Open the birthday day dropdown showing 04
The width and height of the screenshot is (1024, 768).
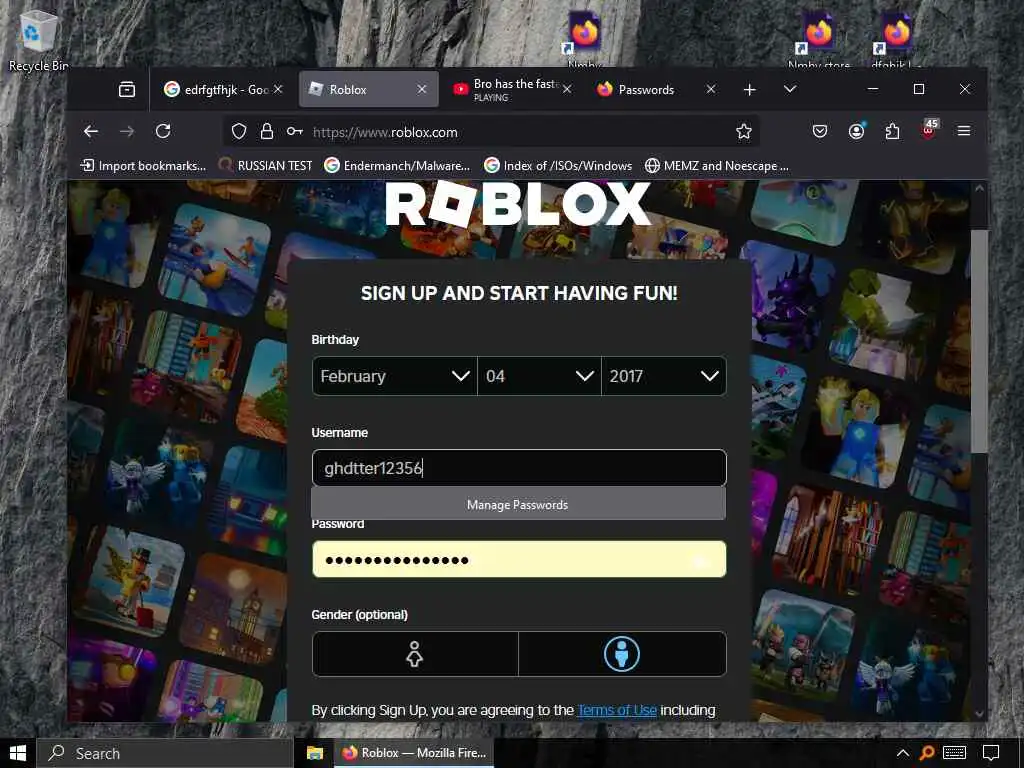coord(539,376)
